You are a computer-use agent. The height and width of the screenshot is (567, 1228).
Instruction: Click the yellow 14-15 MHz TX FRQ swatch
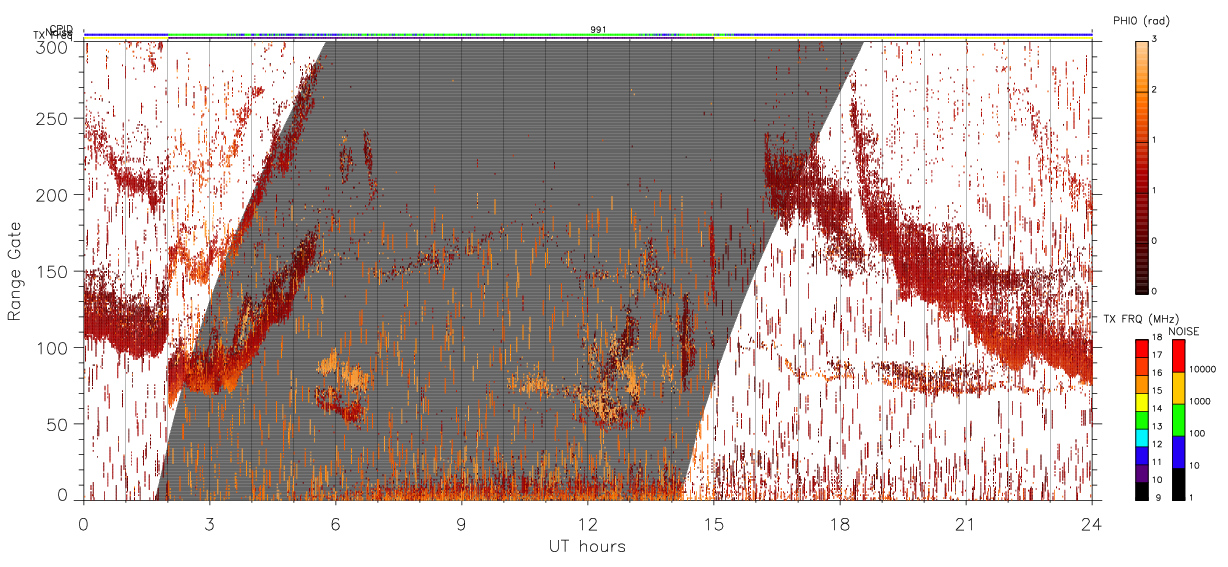(1141, 400)
